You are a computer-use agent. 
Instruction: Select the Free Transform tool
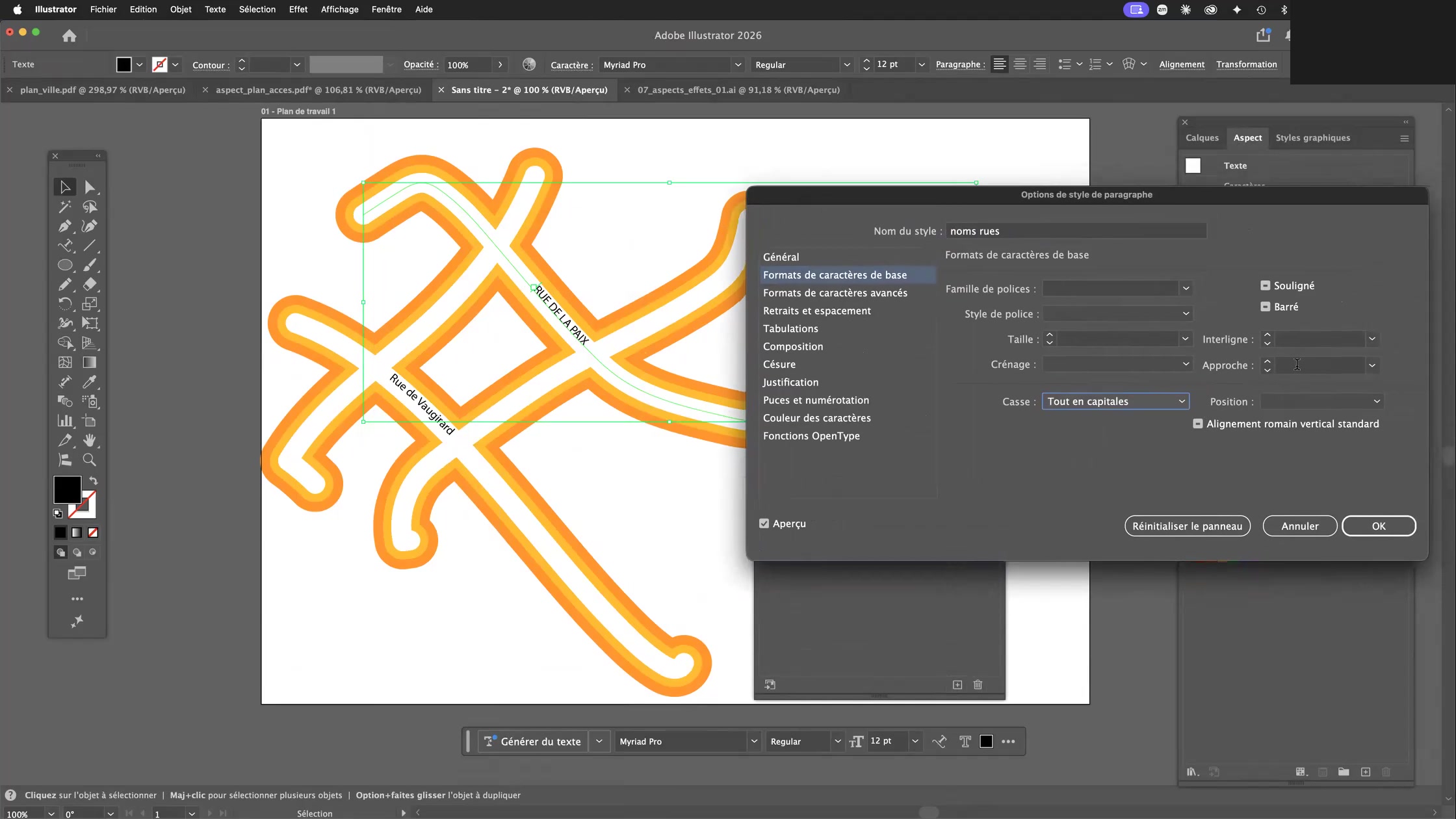90,324
